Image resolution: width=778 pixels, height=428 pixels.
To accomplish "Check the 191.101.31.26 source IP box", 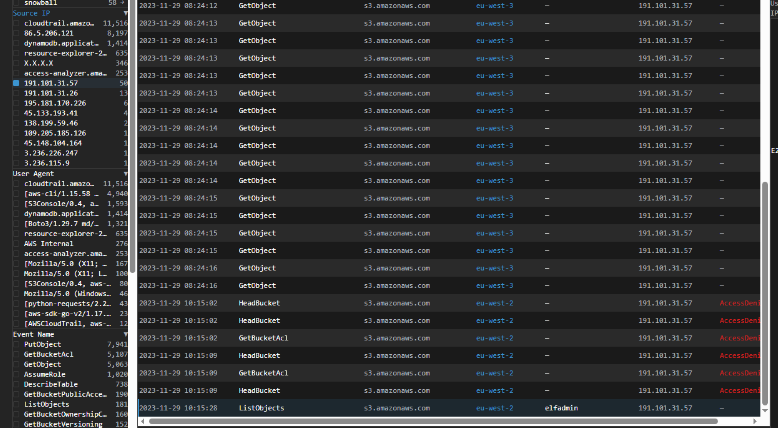I will 16,93.
